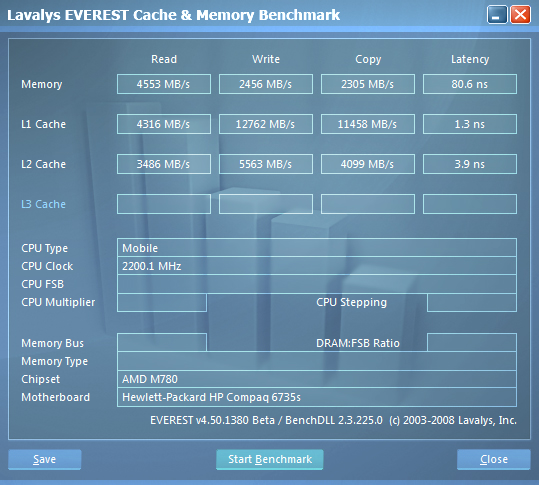Click the Chipset value AMD M780
Screen dimensions: 539x485
[x=317, y=379]
